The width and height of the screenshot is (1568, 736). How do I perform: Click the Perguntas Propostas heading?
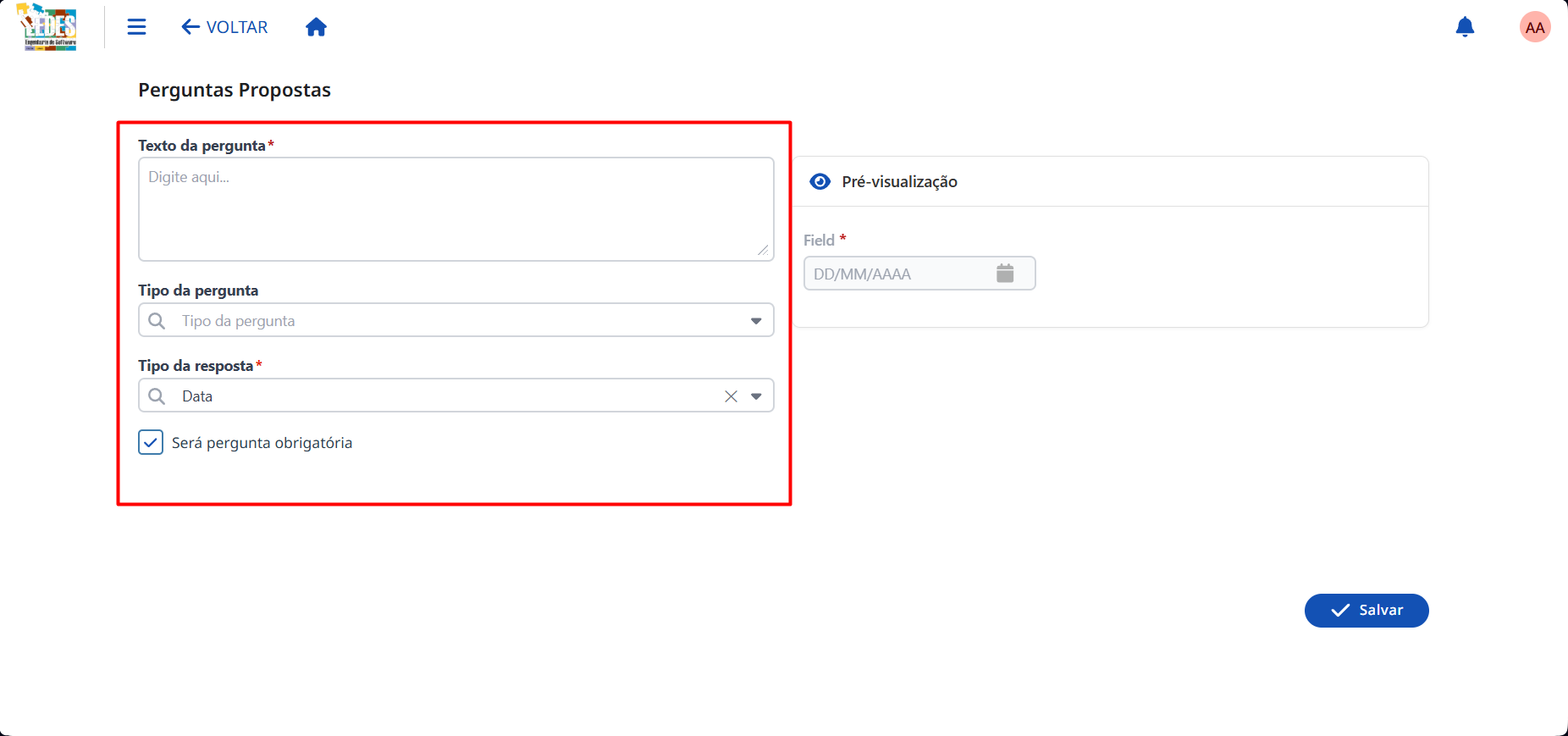click(235, 90)
